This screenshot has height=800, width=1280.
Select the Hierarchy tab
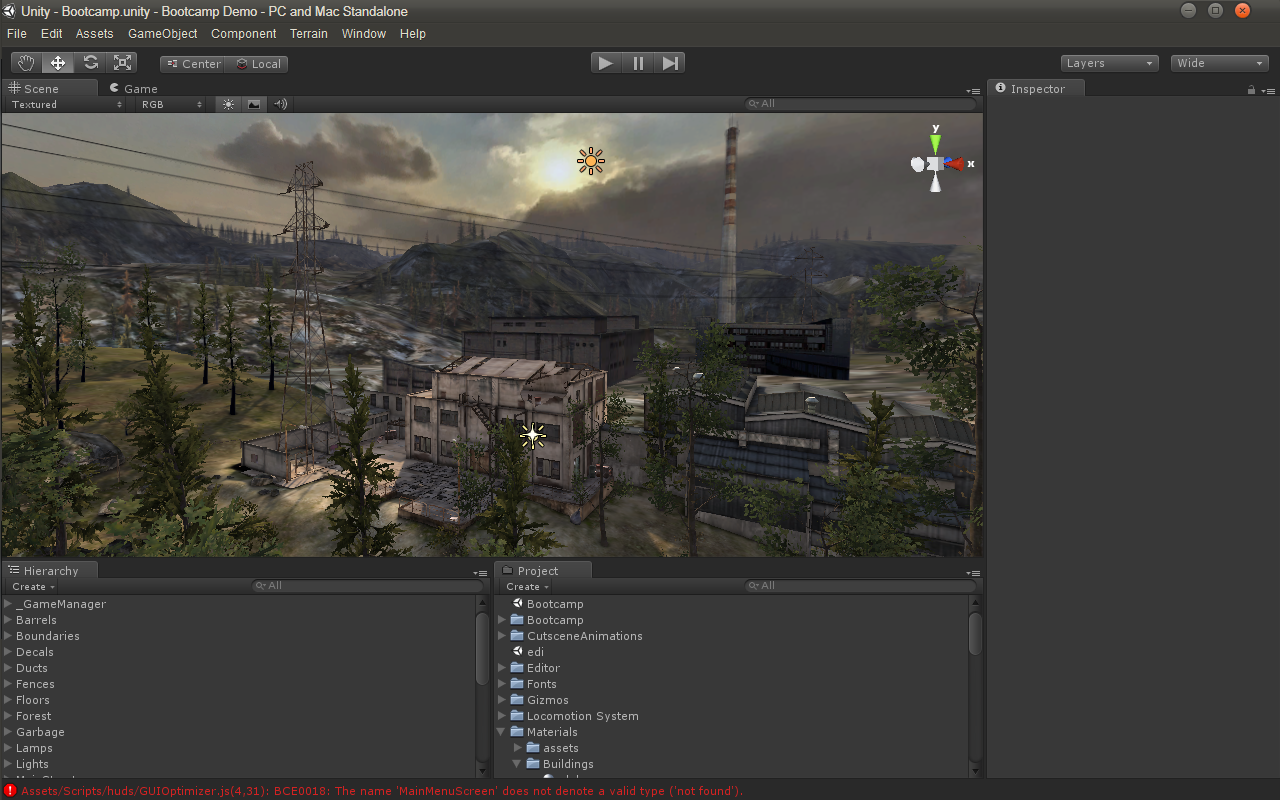point(50,570)
